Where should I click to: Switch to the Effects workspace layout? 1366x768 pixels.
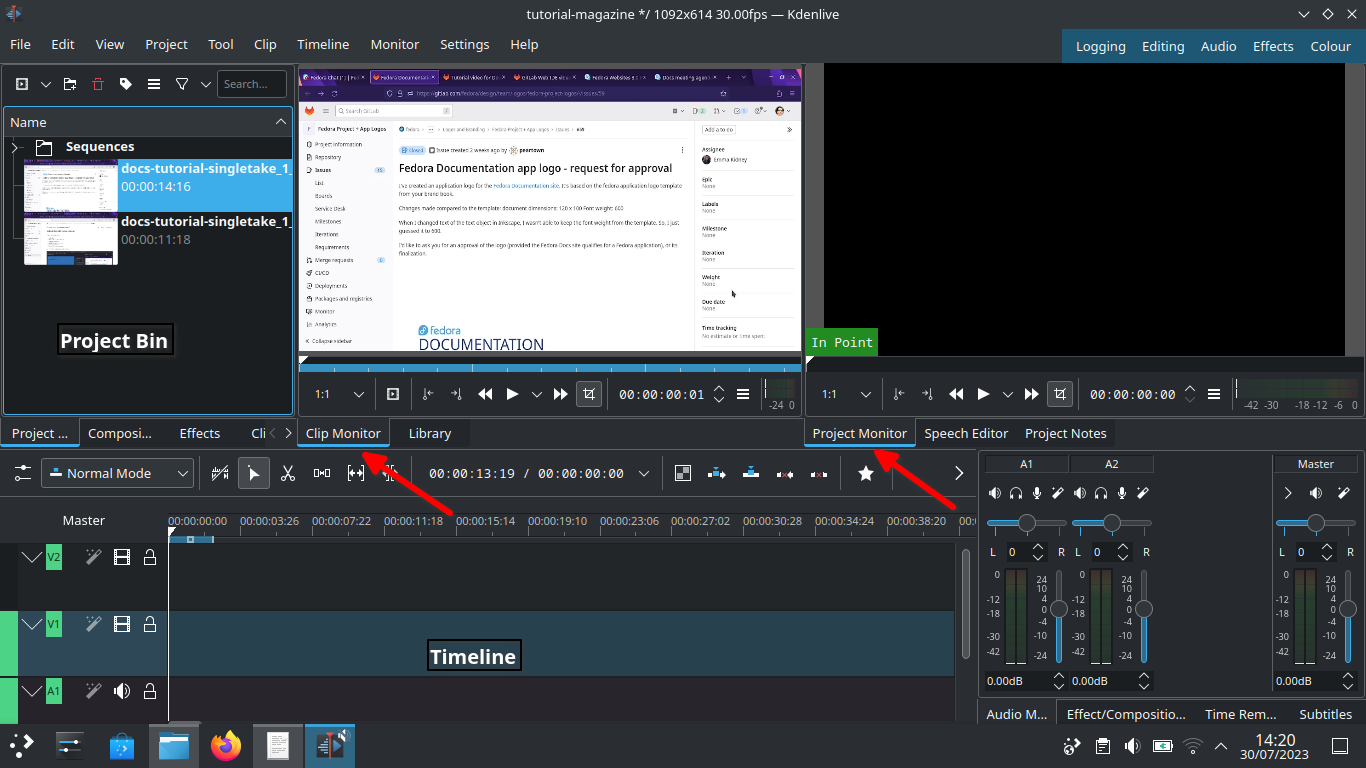point(1273,46)
